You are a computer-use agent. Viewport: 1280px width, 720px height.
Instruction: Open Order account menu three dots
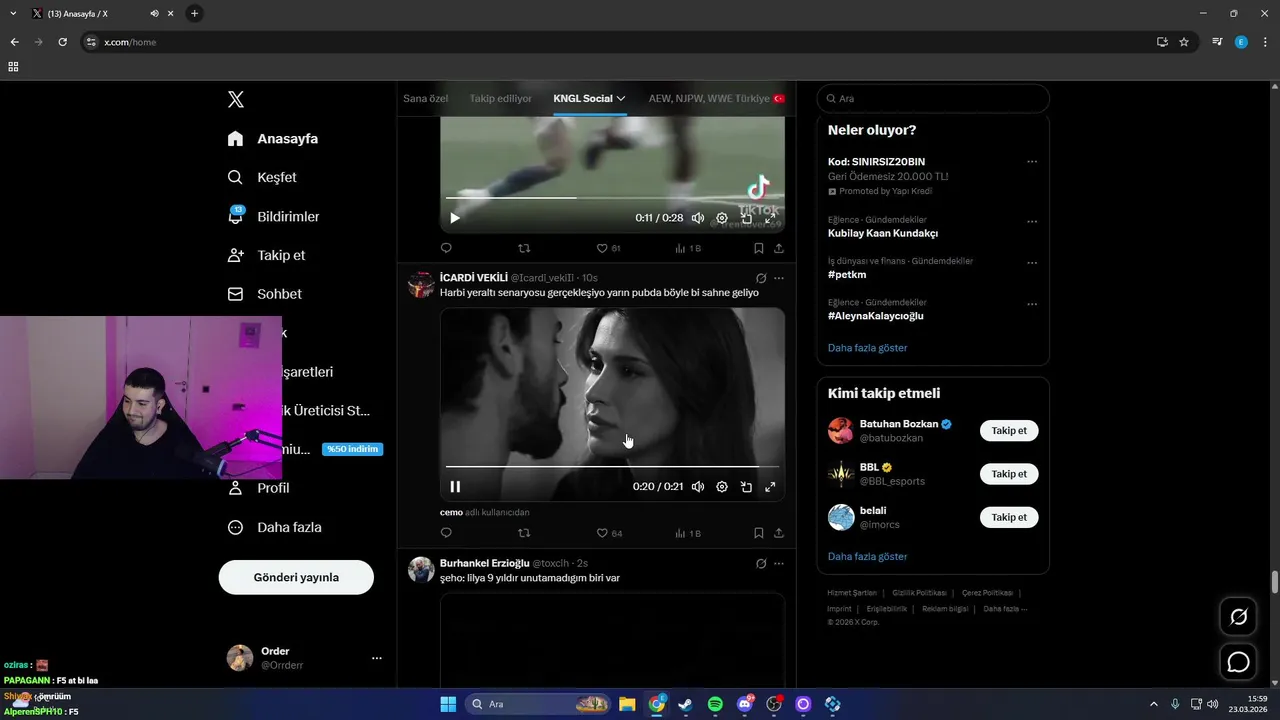(x=377, y=658)
